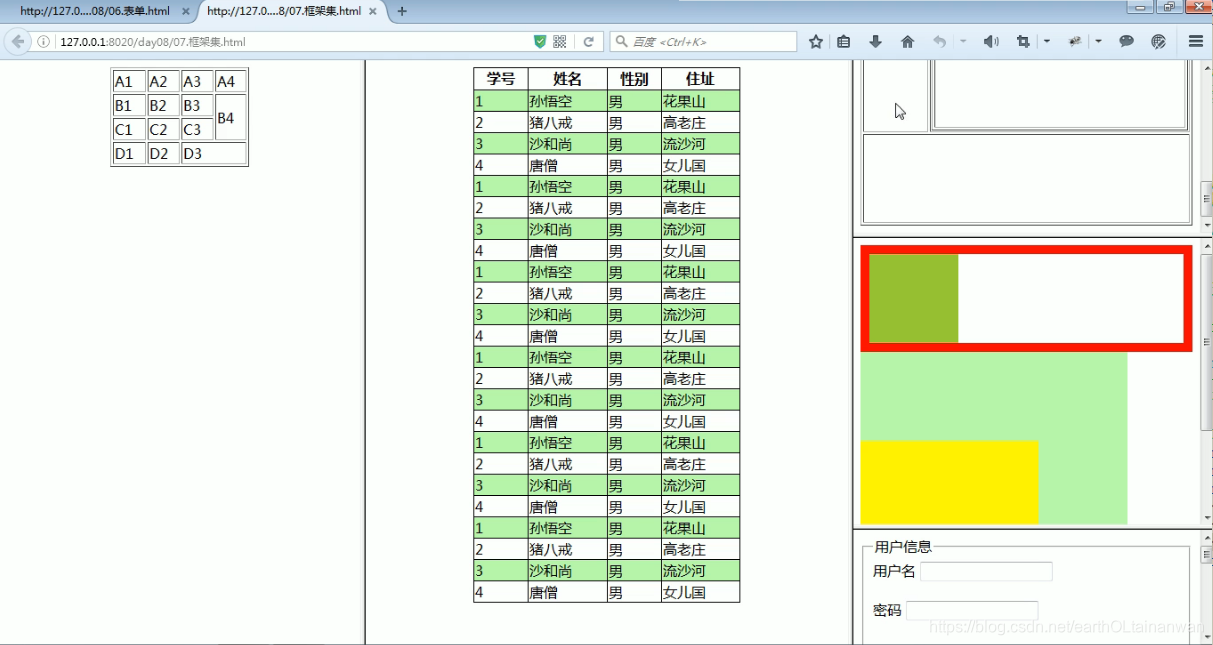
Task: Close the 07.框架集.html tab
Action: 375,12
